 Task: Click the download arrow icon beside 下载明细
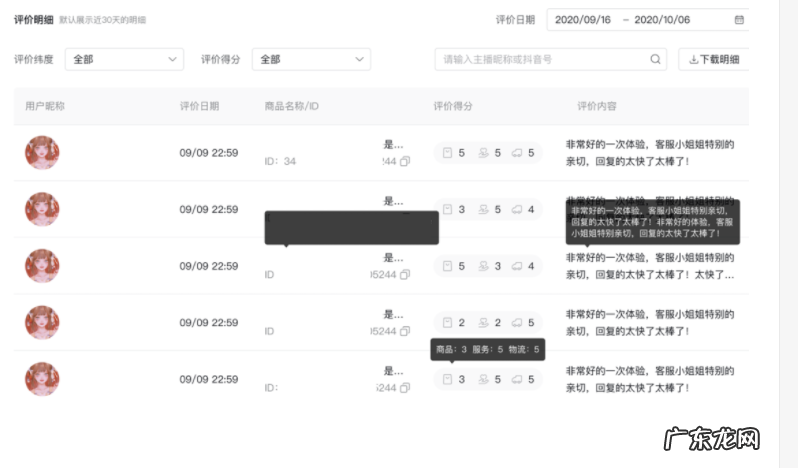[693, 60]
